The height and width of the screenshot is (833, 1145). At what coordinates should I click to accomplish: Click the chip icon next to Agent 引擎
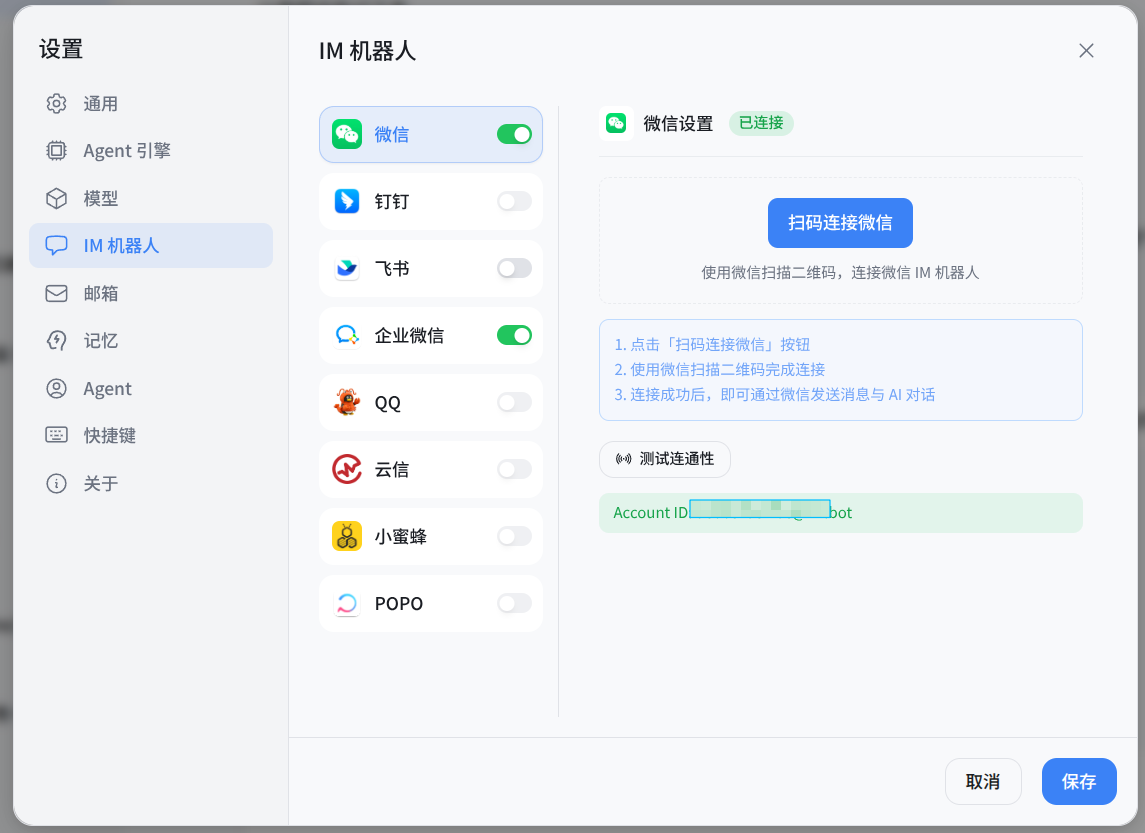click(56, 150)
